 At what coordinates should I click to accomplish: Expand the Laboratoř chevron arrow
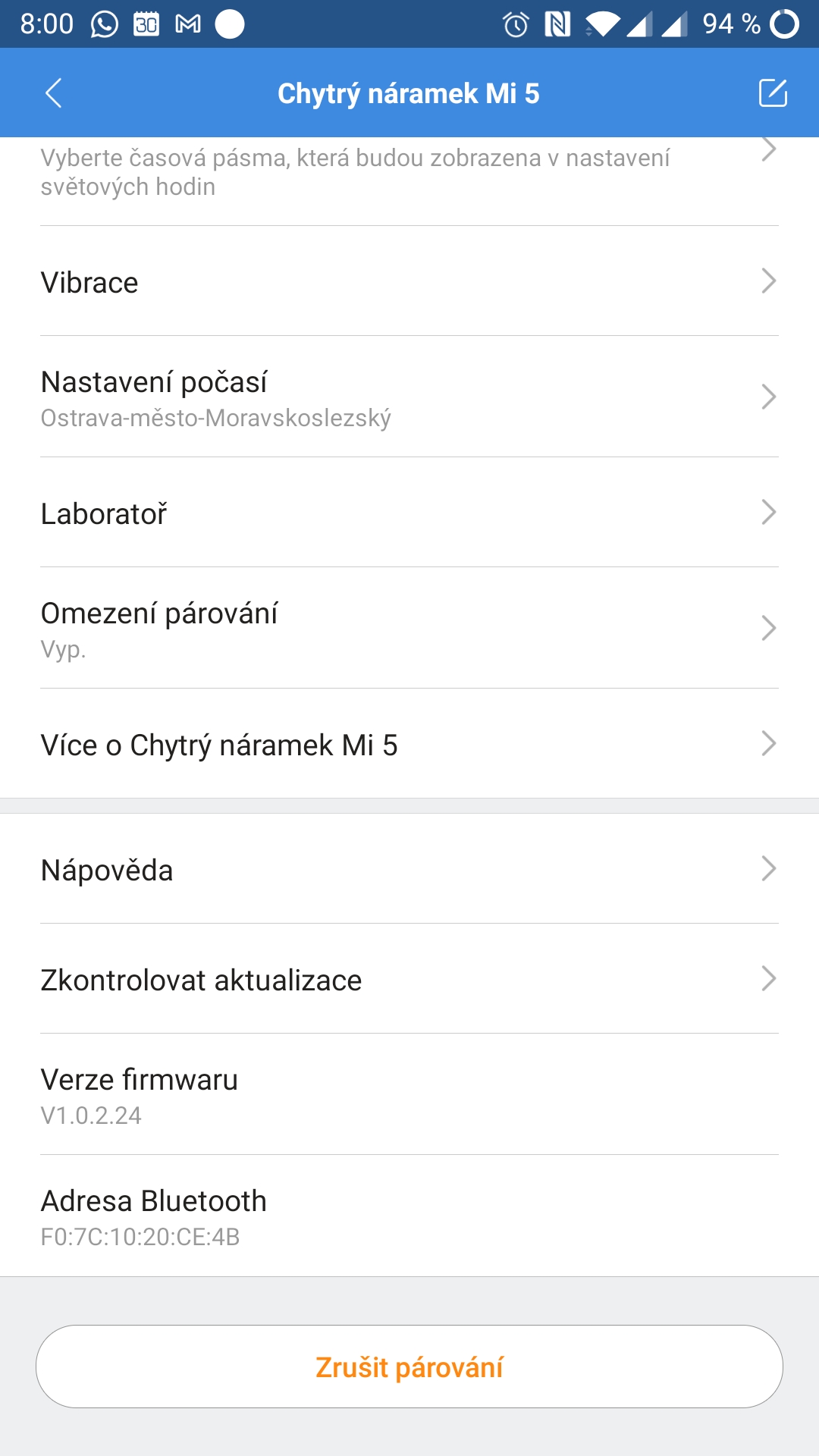[x=768, y=513]
